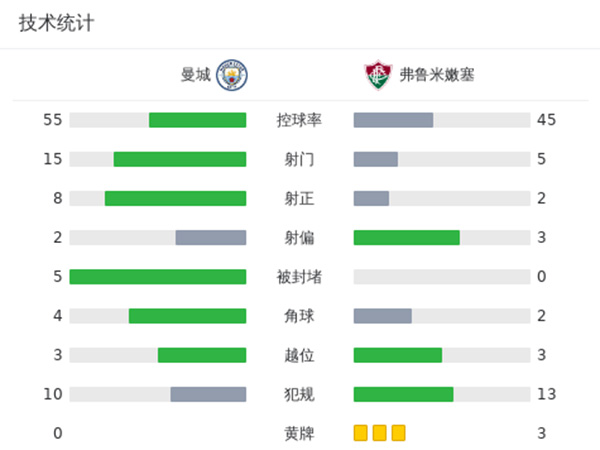
Task: Select the 越位 stat label
Action: click(x=299, y=355)
